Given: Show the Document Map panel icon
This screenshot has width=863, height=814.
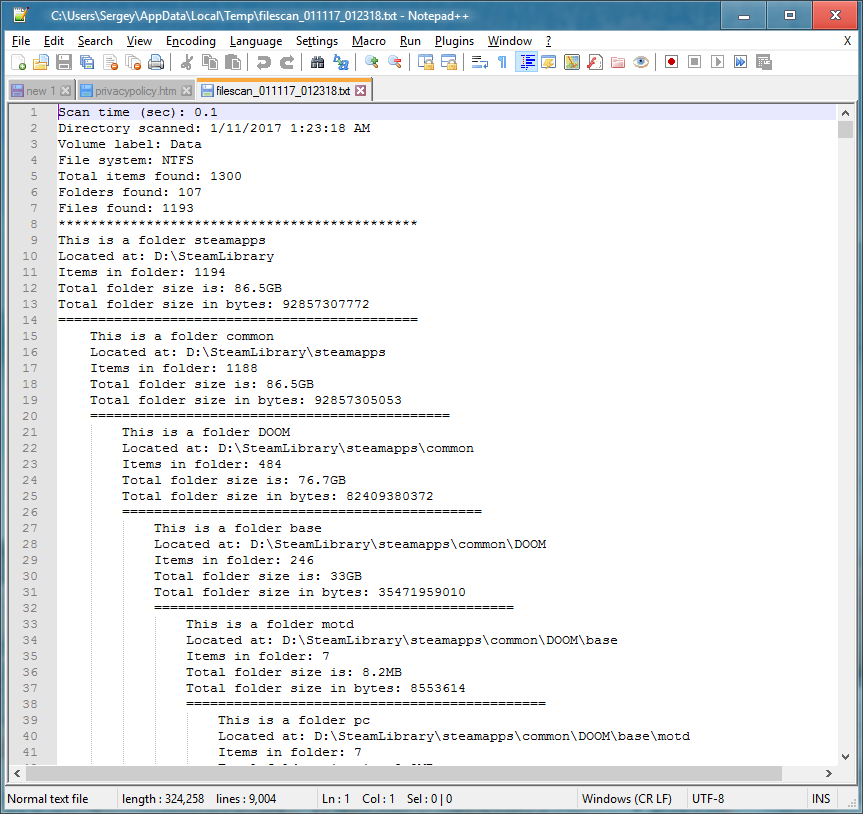Looking at the screenshot, I should tap(572, 62).
